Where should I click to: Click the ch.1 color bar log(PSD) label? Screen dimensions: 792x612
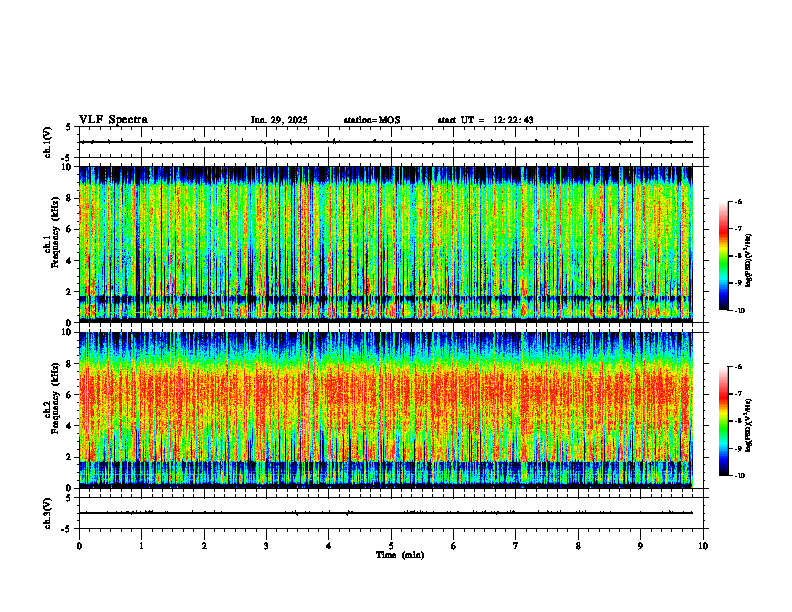749,261
